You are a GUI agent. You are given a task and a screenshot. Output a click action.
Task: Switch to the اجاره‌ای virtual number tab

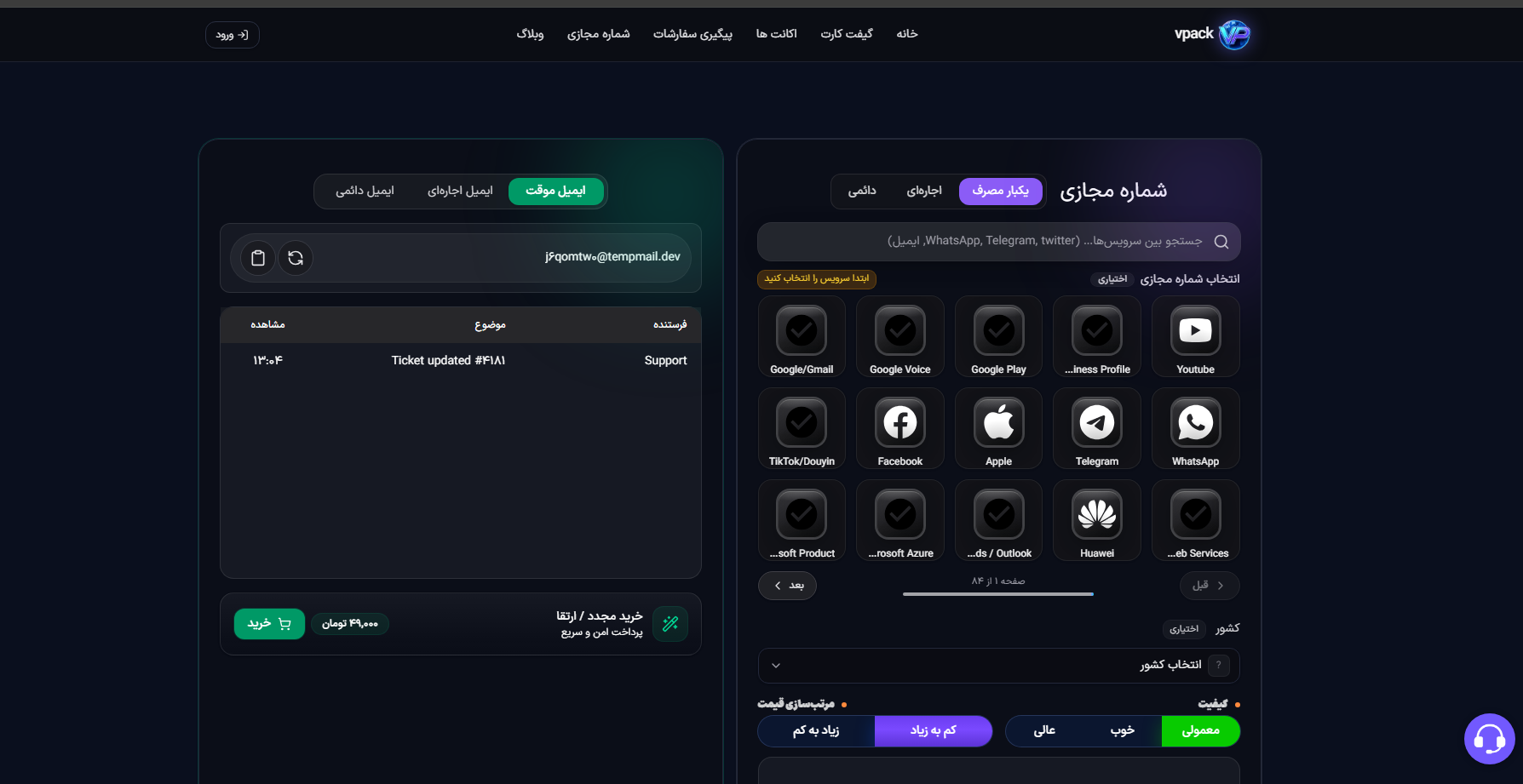pyautogui.click(x=924, y=192)
